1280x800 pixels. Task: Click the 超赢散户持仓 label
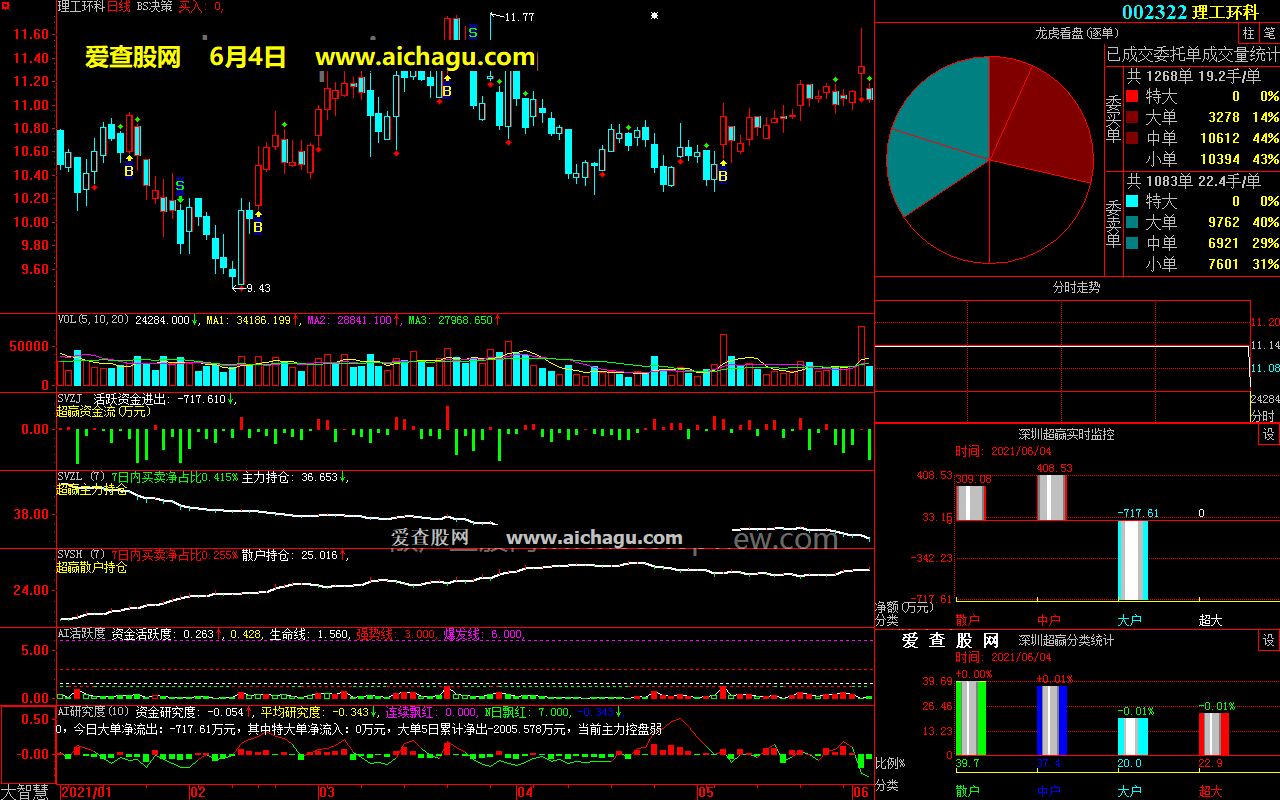coord(93,567)
